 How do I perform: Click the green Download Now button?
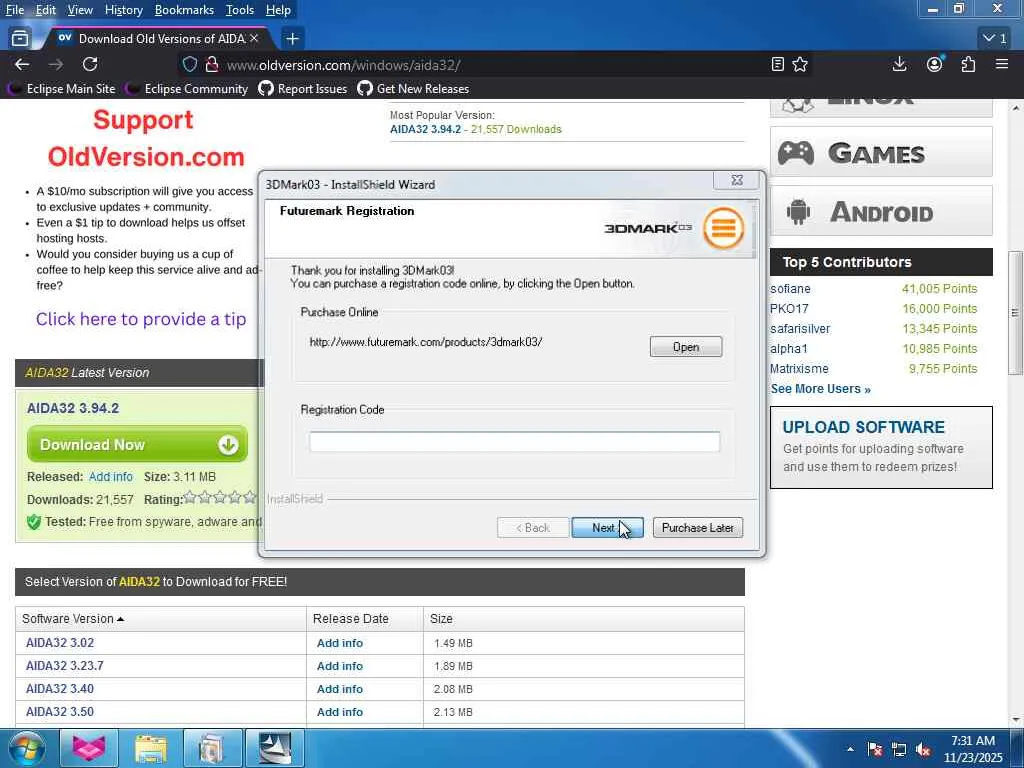(137, 444)
